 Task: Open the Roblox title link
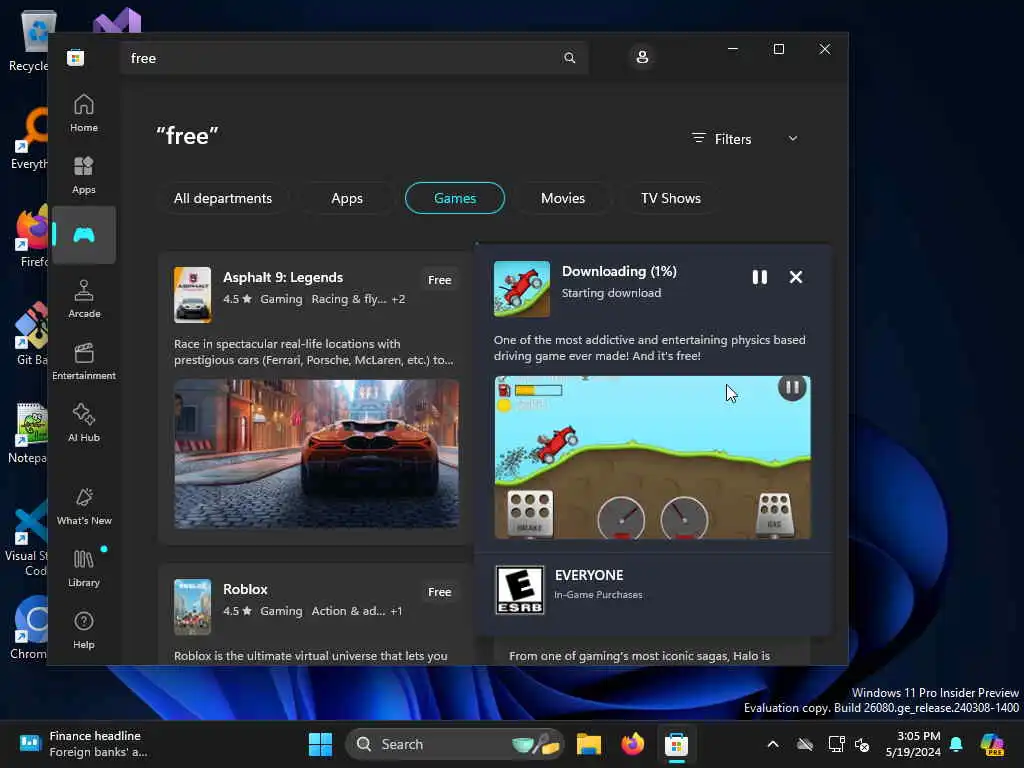245,589
